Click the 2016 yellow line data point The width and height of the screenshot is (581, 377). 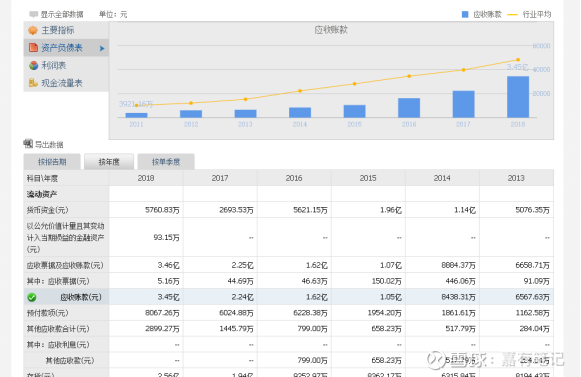409,76
